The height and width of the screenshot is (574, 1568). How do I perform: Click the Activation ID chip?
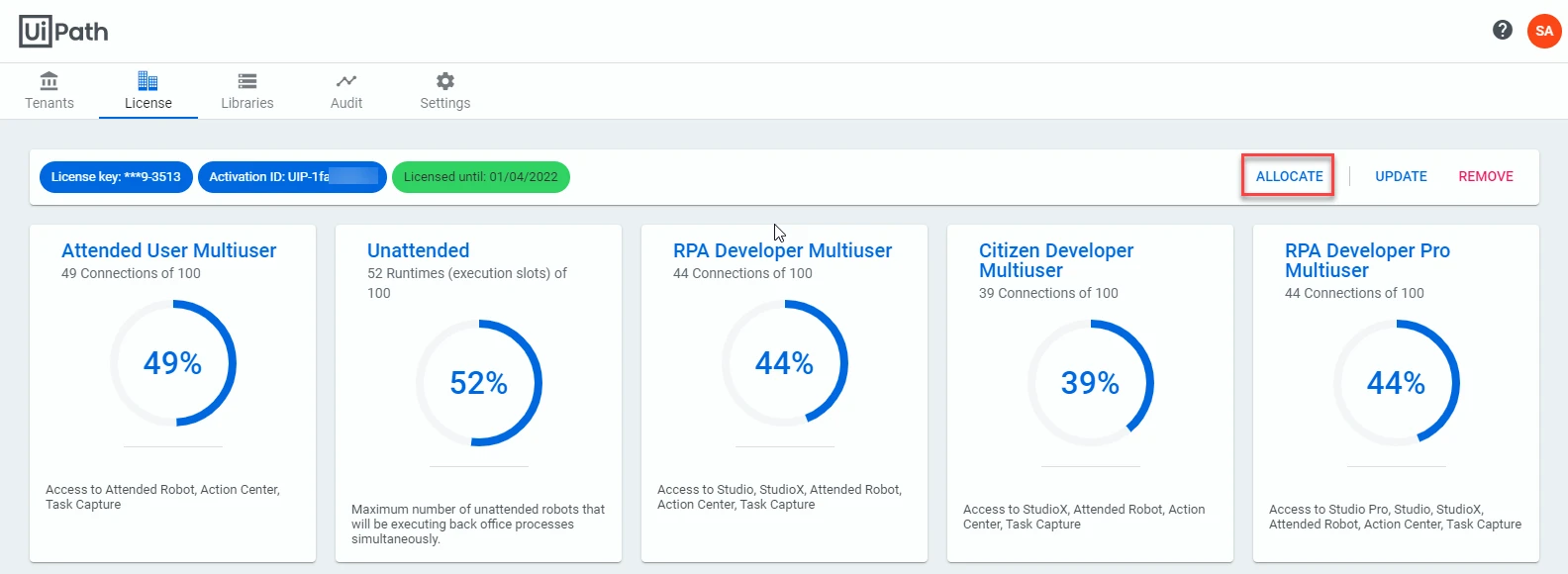pyautogui.click(x=292, y=177)
